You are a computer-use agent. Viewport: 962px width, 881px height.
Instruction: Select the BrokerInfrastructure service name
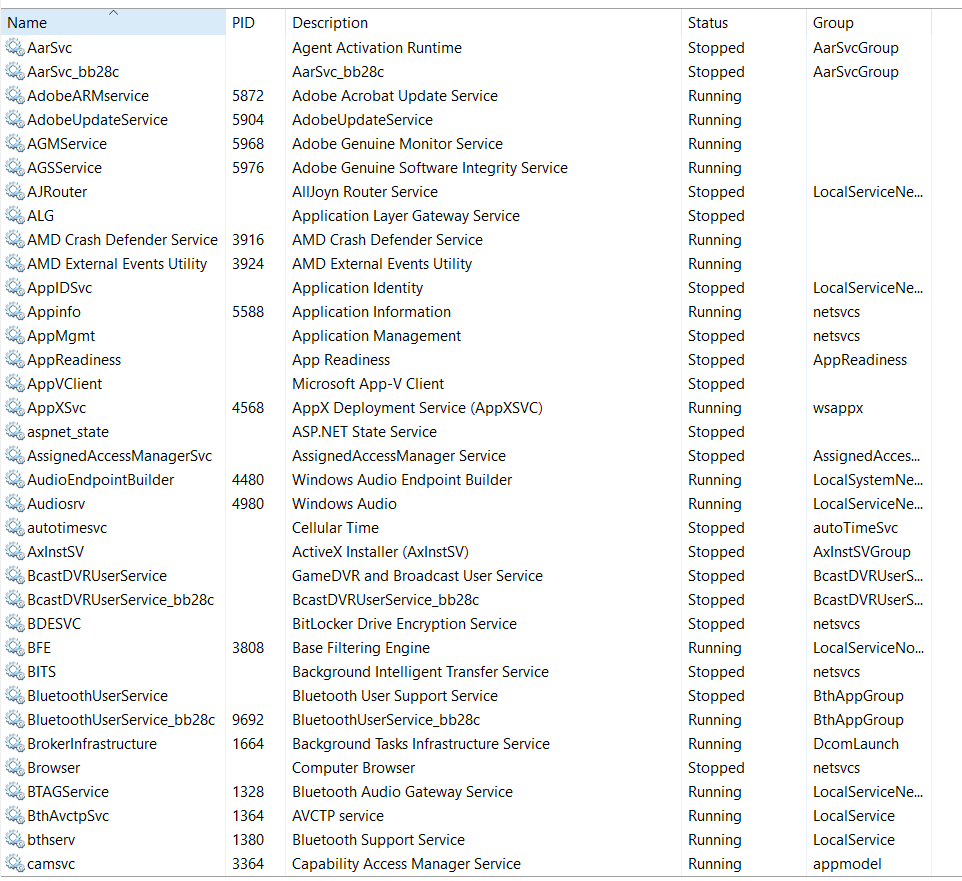pos(92,744)
